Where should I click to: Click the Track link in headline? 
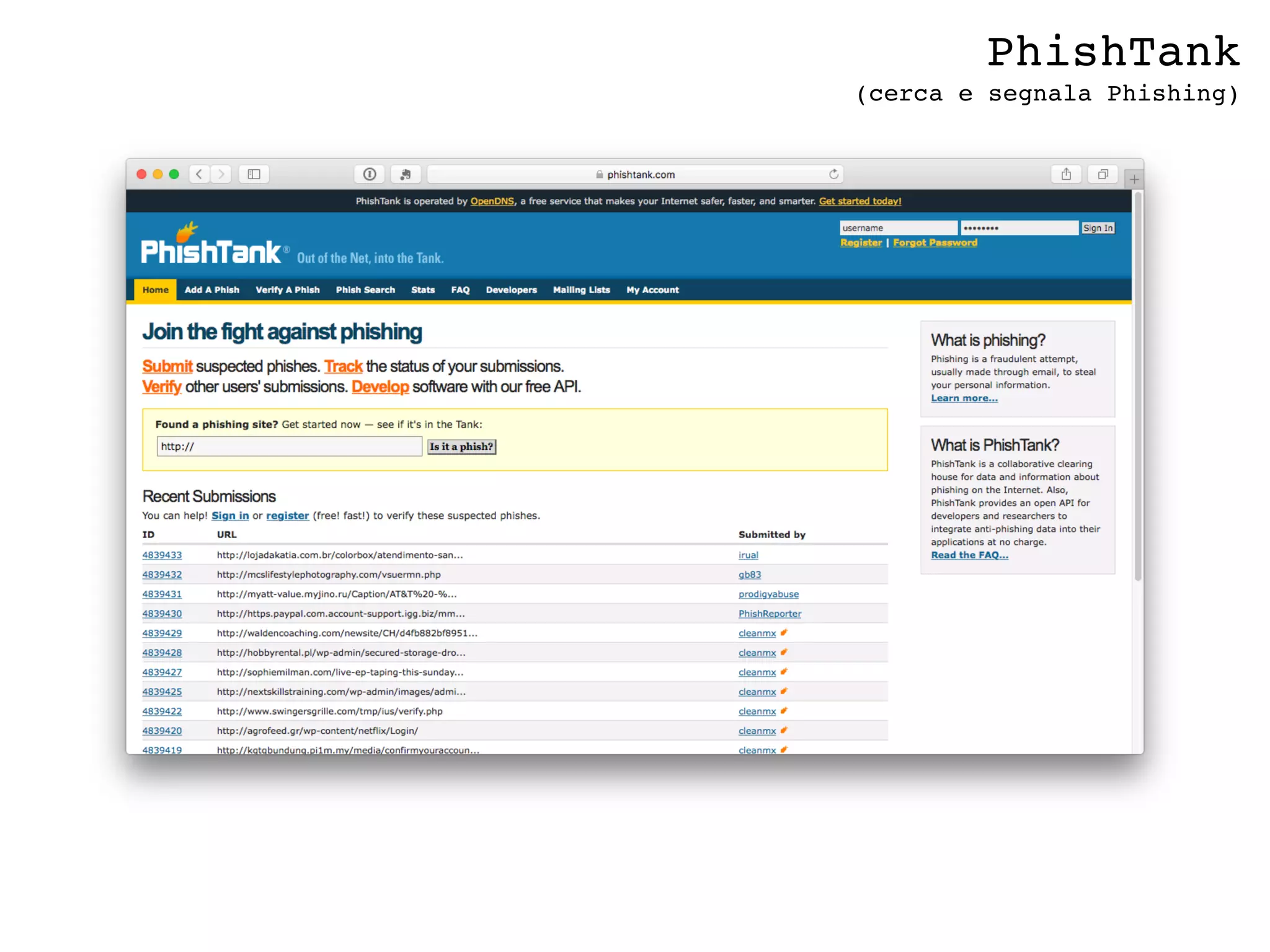pos(343,366)
